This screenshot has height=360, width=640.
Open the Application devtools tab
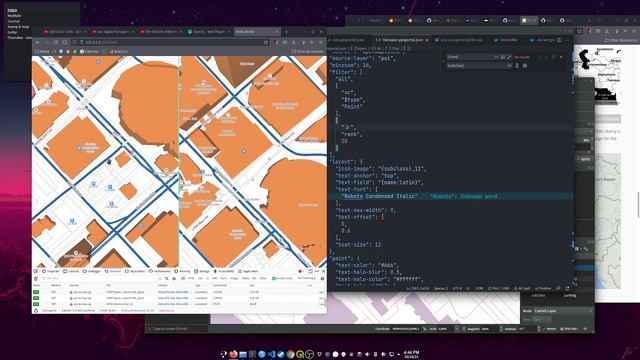(248, 271)
